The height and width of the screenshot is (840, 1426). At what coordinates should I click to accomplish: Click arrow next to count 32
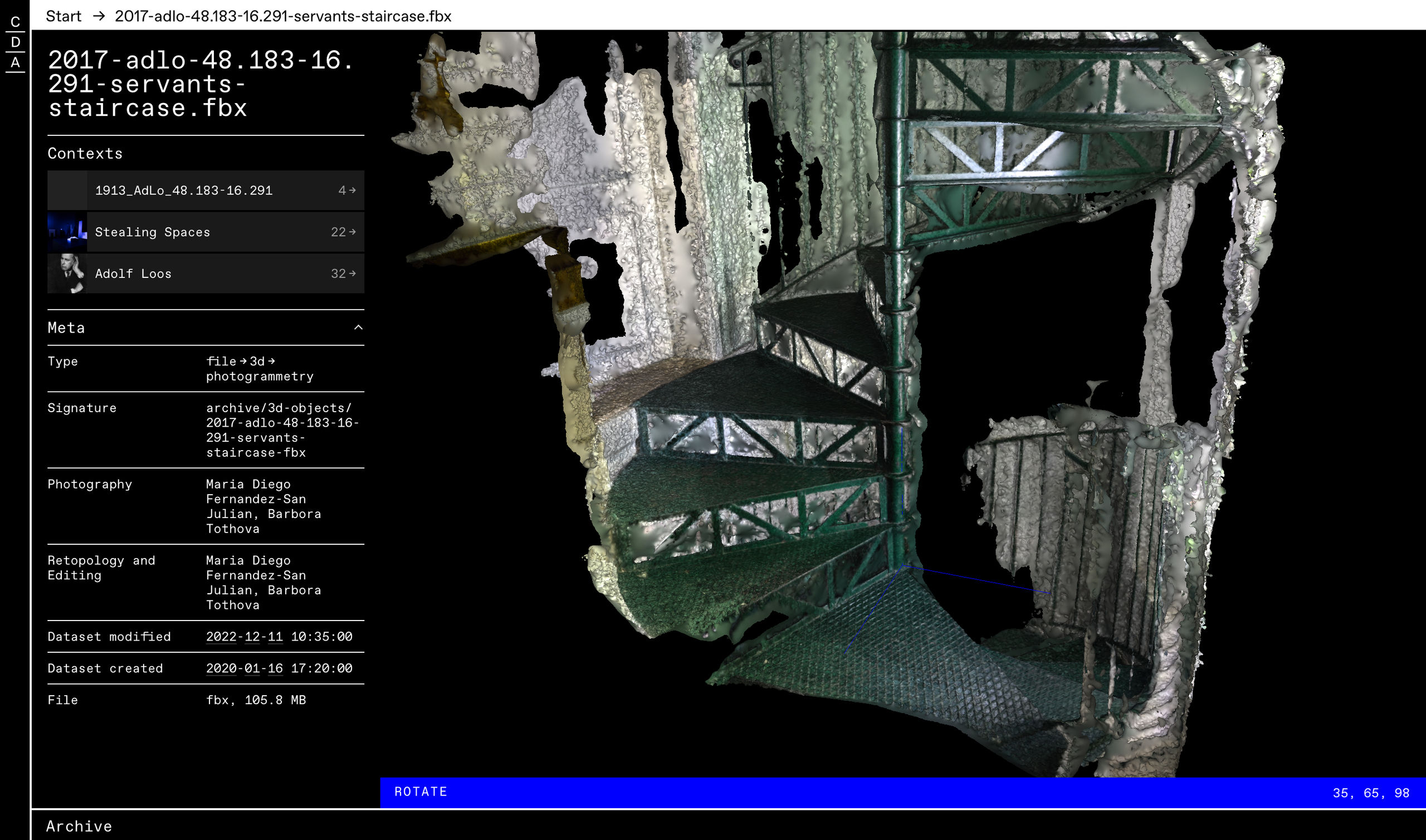[x=353, y=274]
